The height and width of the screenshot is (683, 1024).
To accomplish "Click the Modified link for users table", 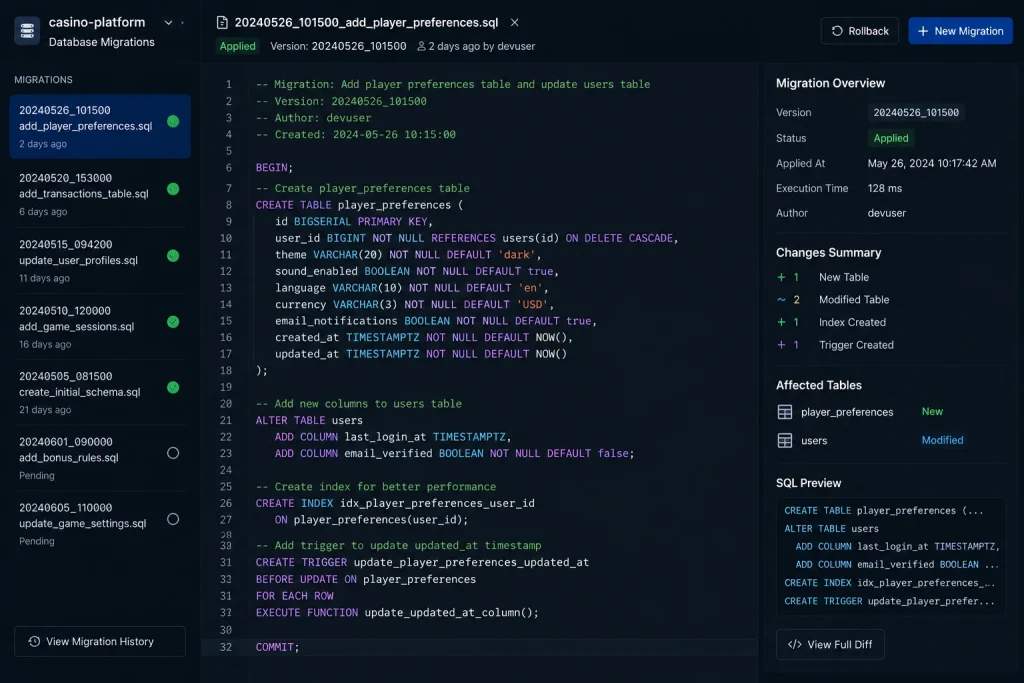I will click(942, 441).
